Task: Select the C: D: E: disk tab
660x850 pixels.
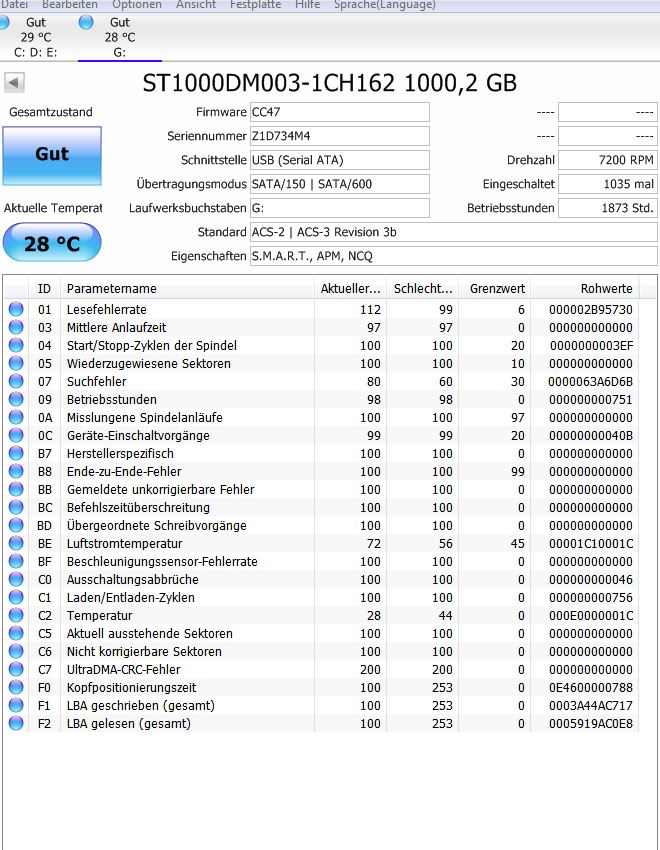Action: point(36,37)
